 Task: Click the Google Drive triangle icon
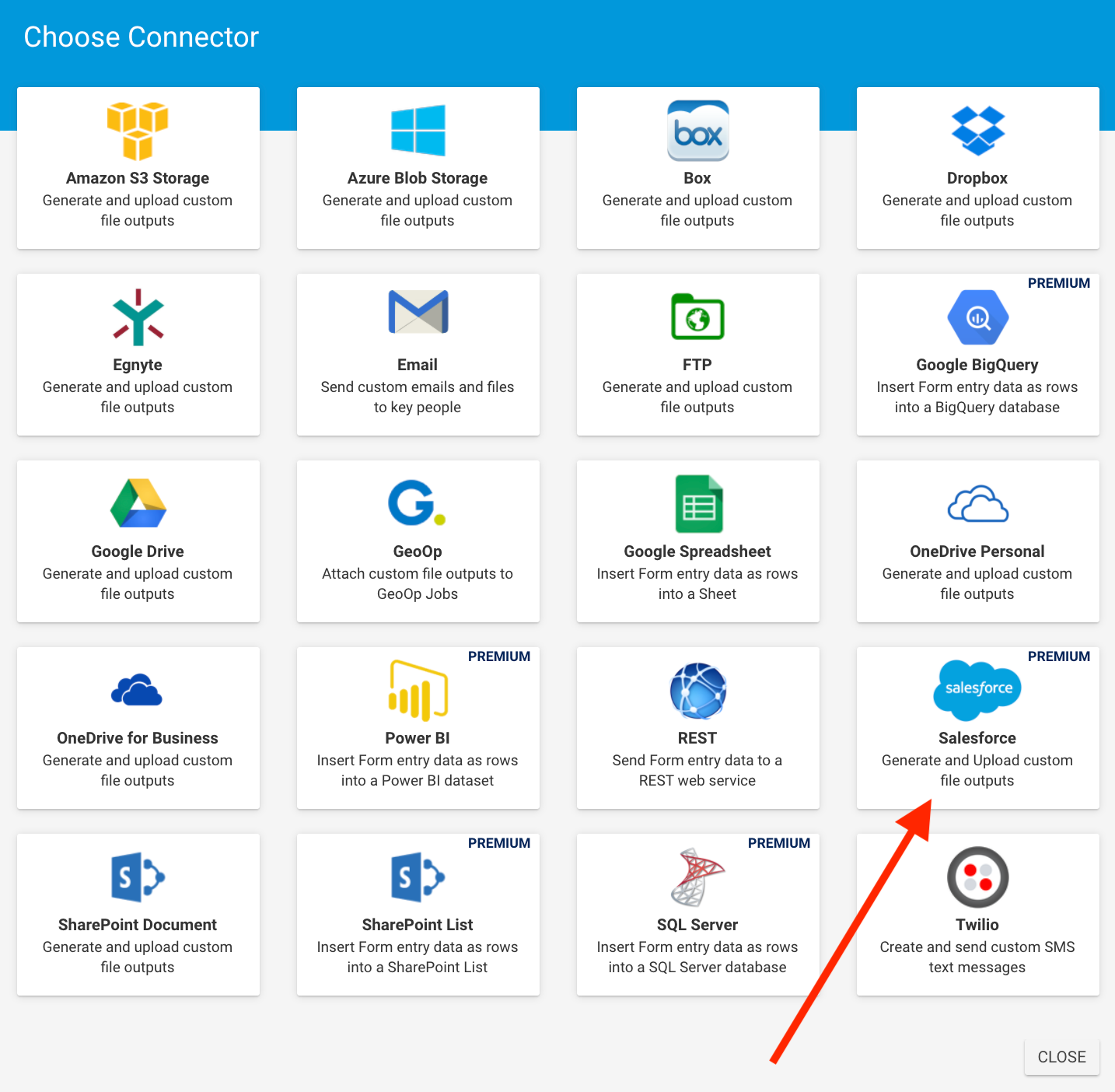(138, 504)
